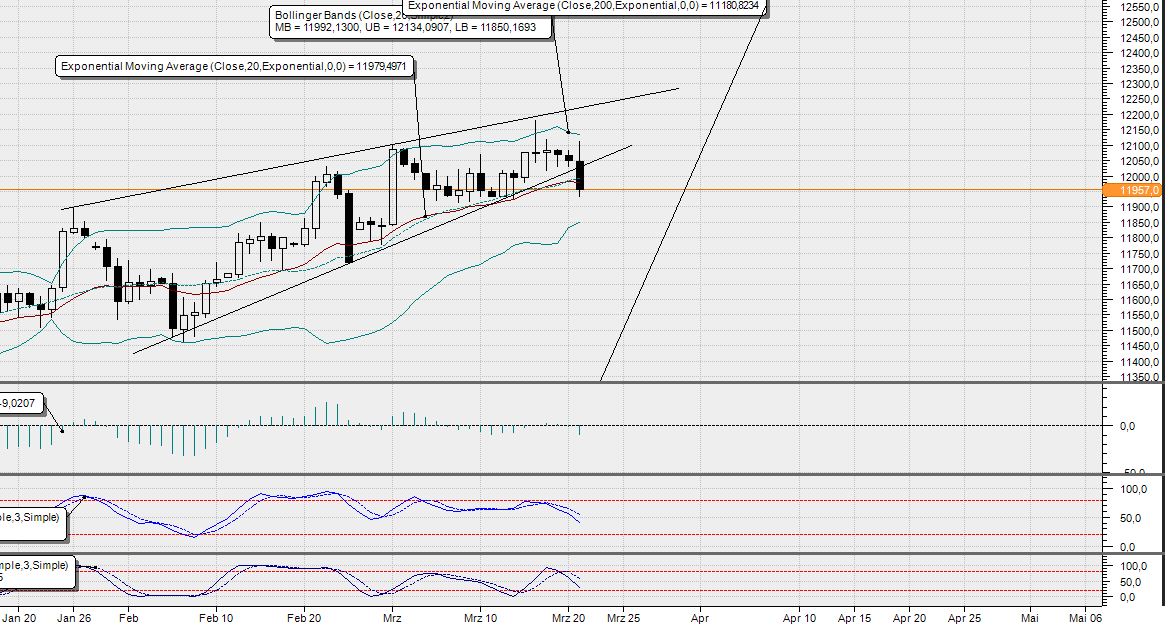Viewport: 1165px width, 634px height.
Task: Click the Apr 25 date label
Action: pyautogui.click(x=964, y=618)
